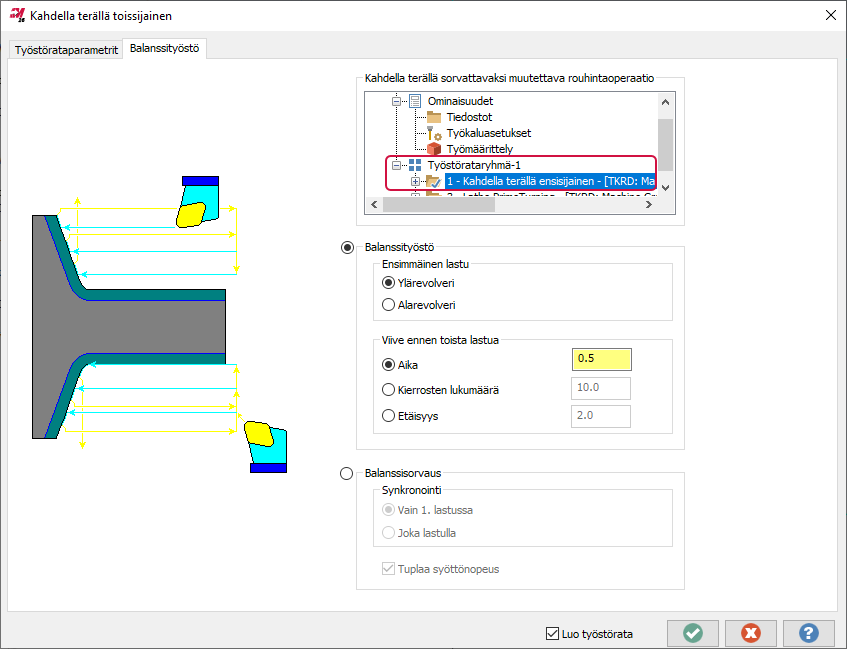Click the red X cancel button
This screenshot has width=847, height=649.
tap(751, 633)
